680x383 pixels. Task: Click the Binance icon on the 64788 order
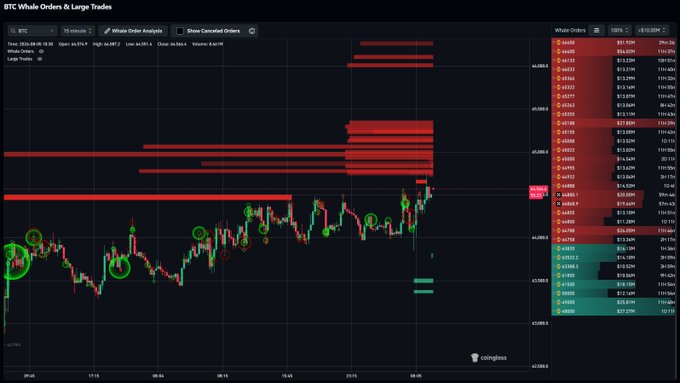tap(559, 230)
